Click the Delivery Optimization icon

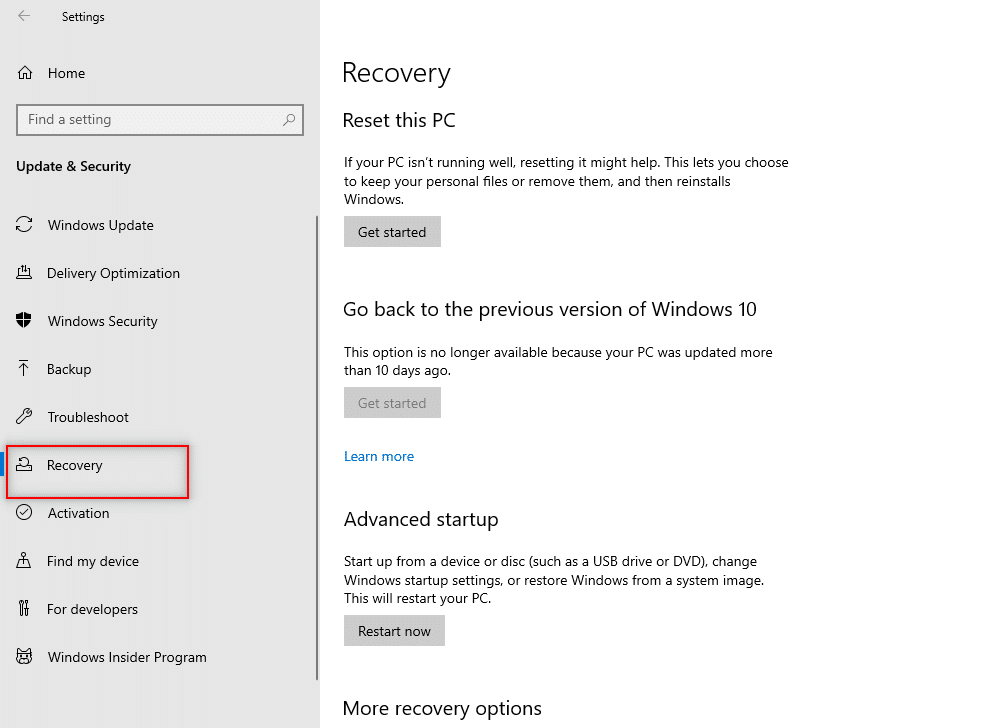pos(24,272)
